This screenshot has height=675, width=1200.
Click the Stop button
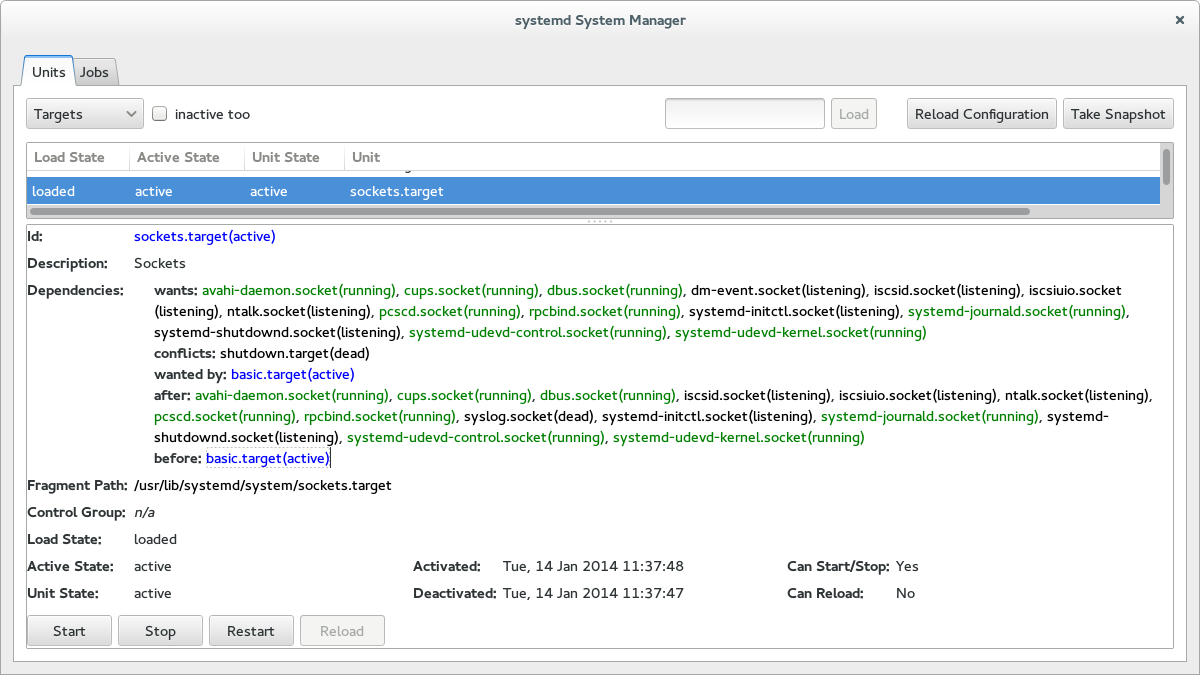[160, 631]
